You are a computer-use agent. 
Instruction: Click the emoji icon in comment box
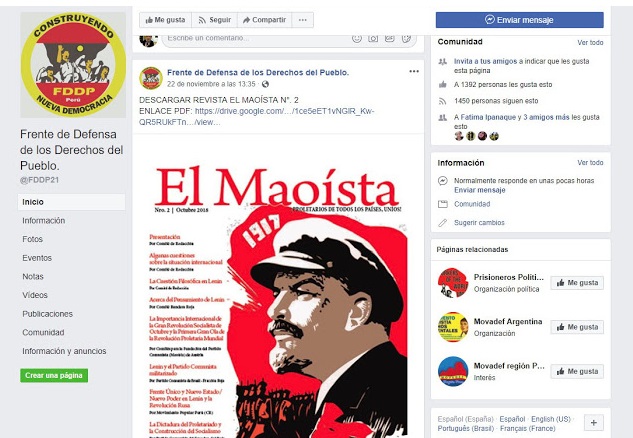(x=356, y=38)
